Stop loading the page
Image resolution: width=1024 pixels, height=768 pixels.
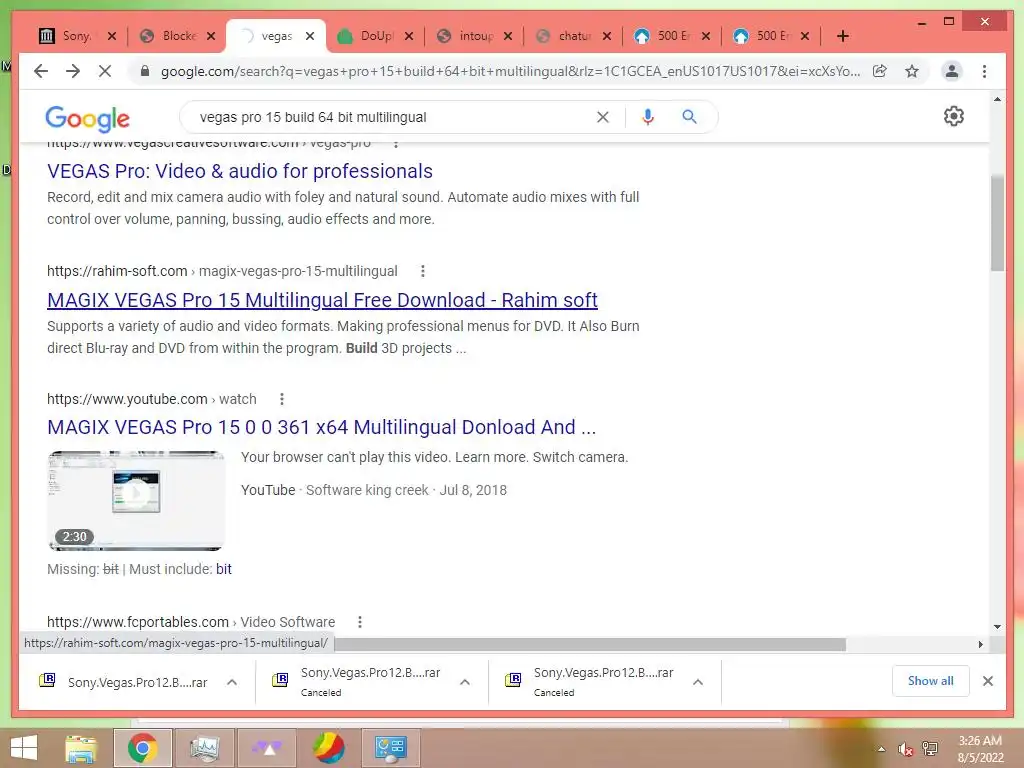[x=104, y=71]
